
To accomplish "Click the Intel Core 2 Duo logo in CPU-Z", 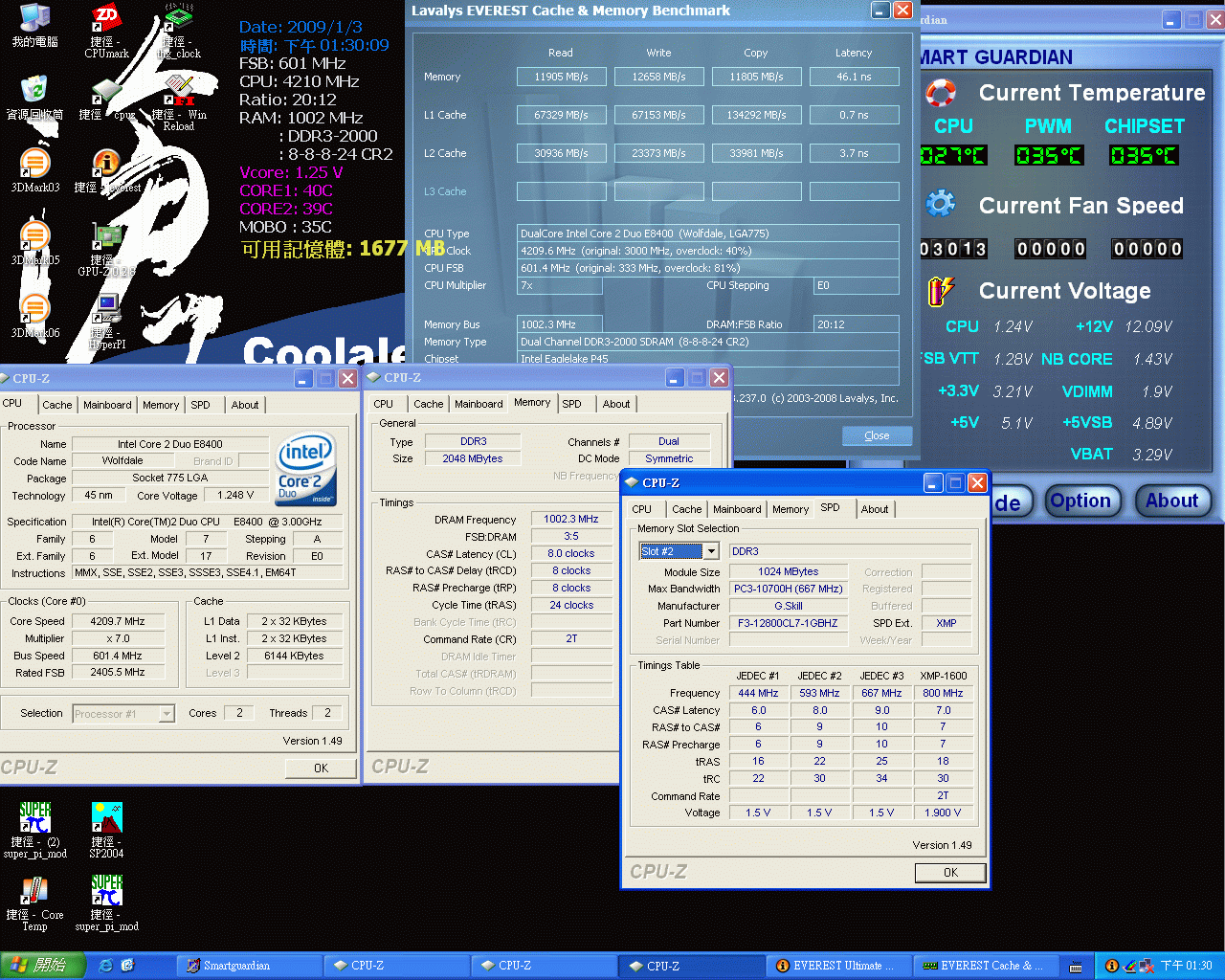I will click(306, 469).
